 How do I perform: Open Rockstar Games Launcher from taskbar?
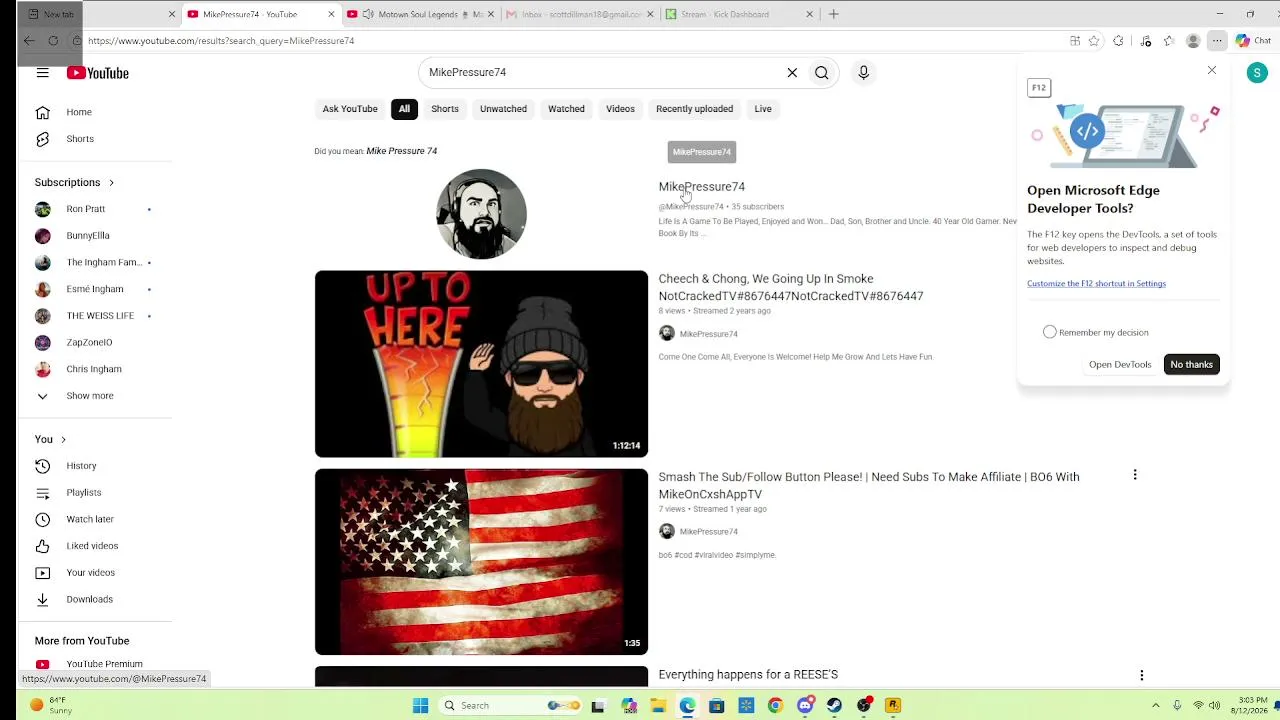click(x=893, y=706)
